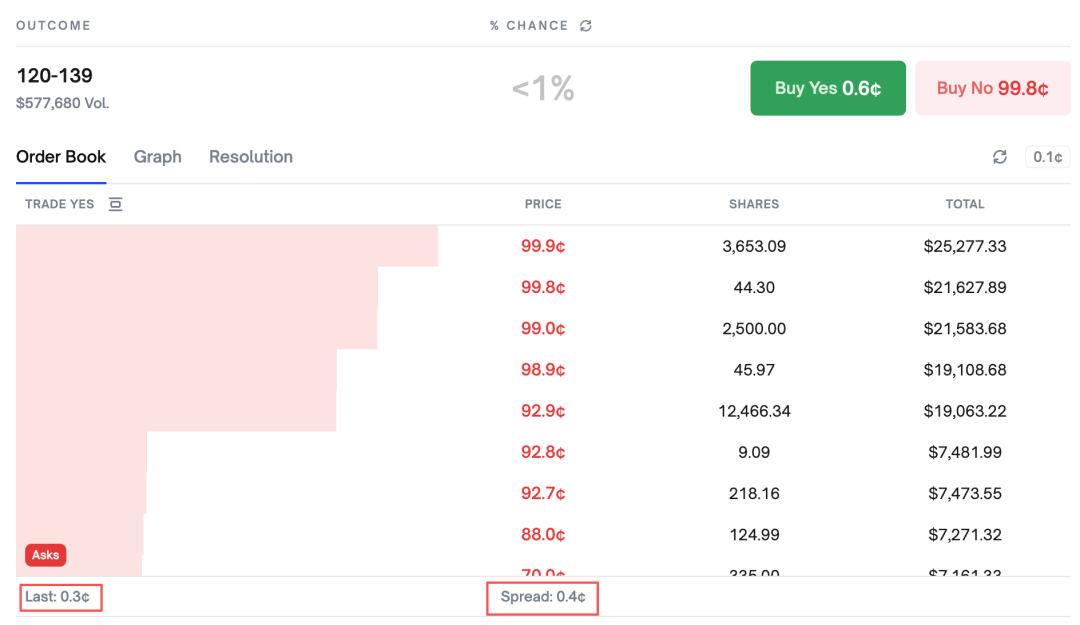Select the $25,277.33 total cell

point(964,246)
